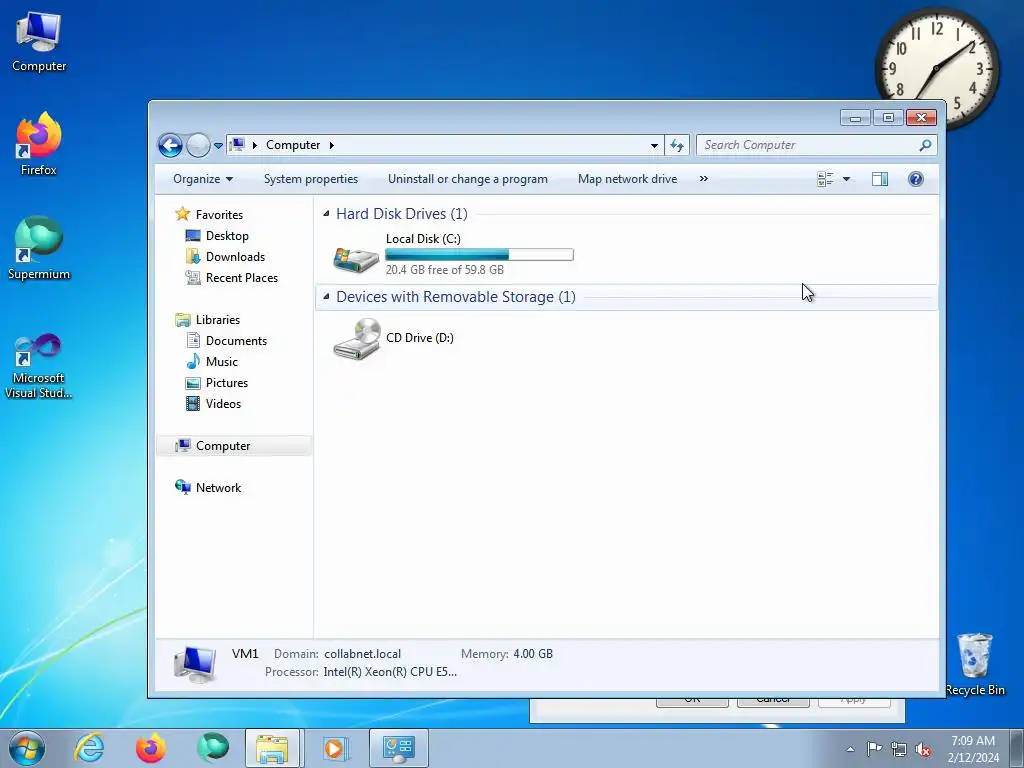This screenshot has width=1024, height=768.
Task: Open the Help question mark icon
Action: 916,179
